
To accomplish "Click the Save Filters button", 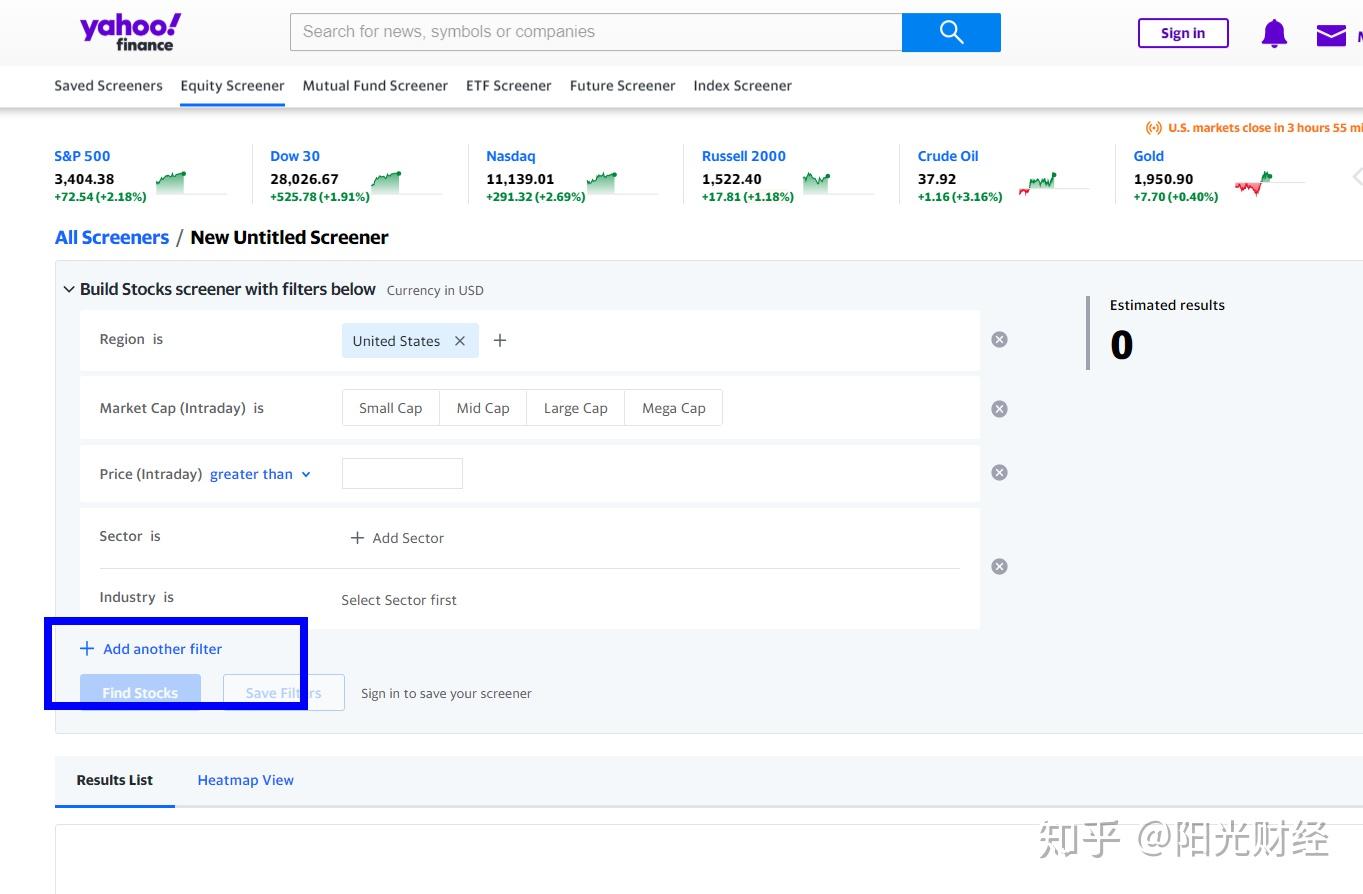I will (x=284, y=693).
